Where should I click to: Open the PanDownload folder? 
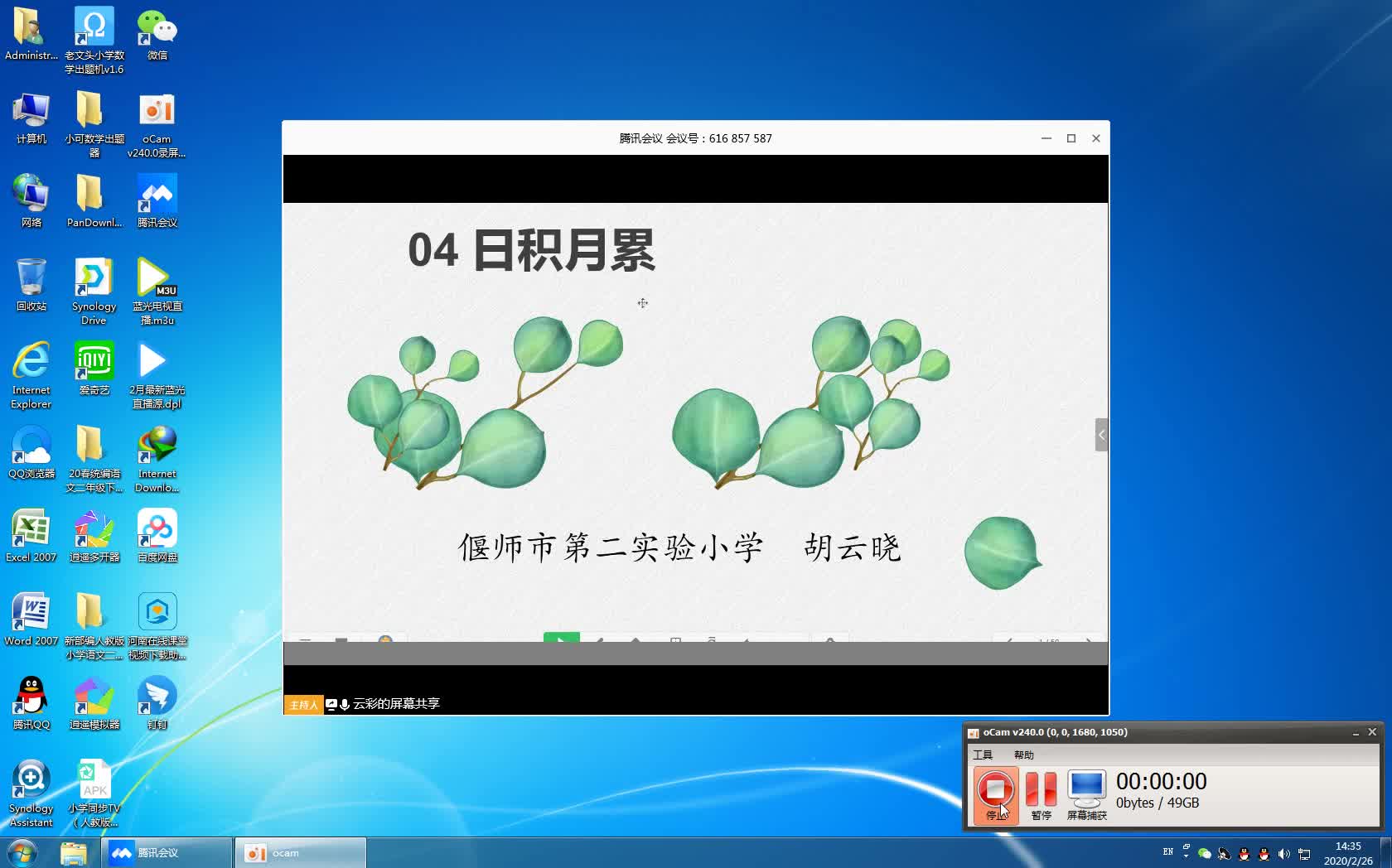coord(94,201)
